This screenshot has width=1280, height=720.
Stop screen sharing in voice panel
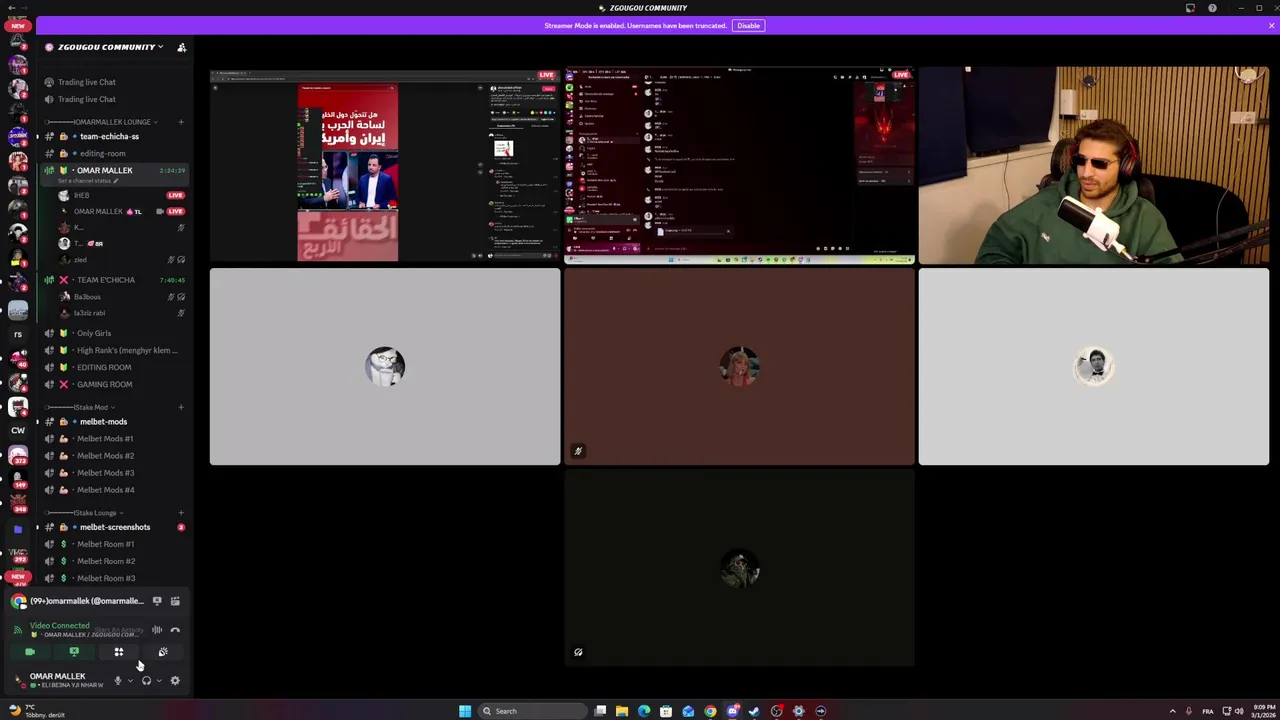[x=74, y=652]
